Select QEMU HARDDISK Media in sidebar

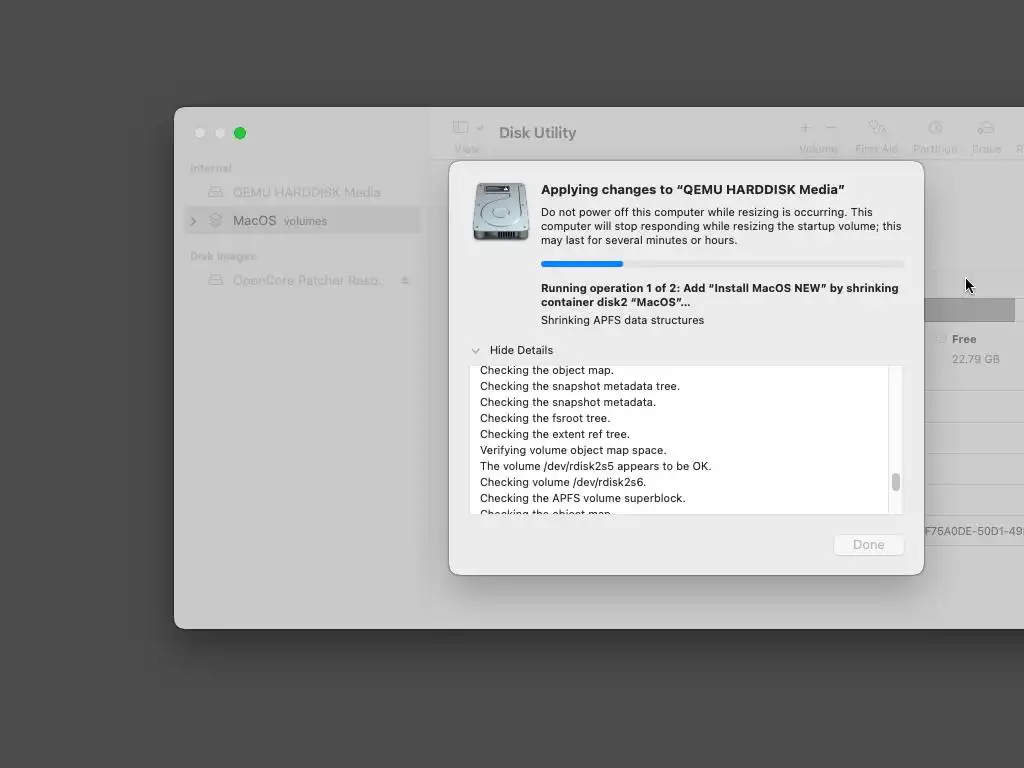[303, 192]
